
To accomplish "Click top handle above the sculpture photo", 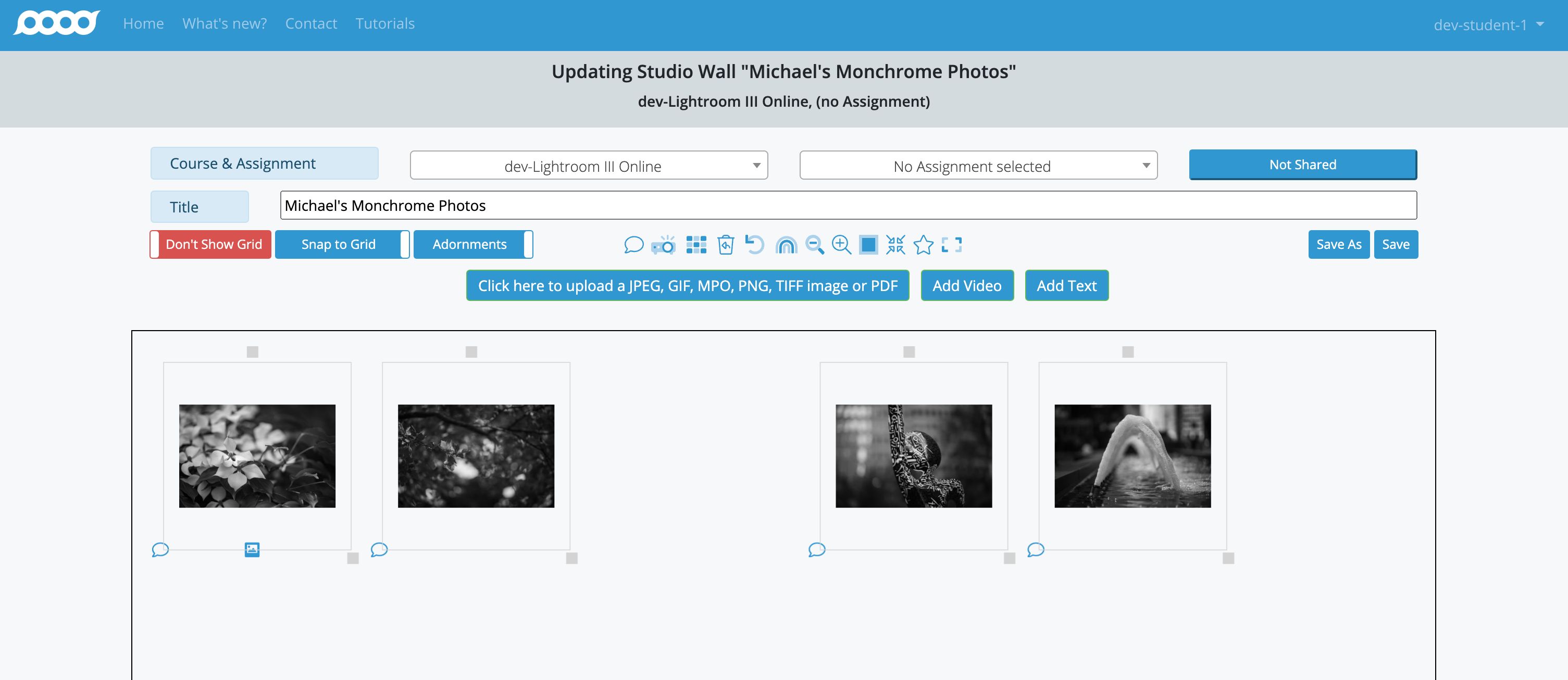I will (909, 351).
